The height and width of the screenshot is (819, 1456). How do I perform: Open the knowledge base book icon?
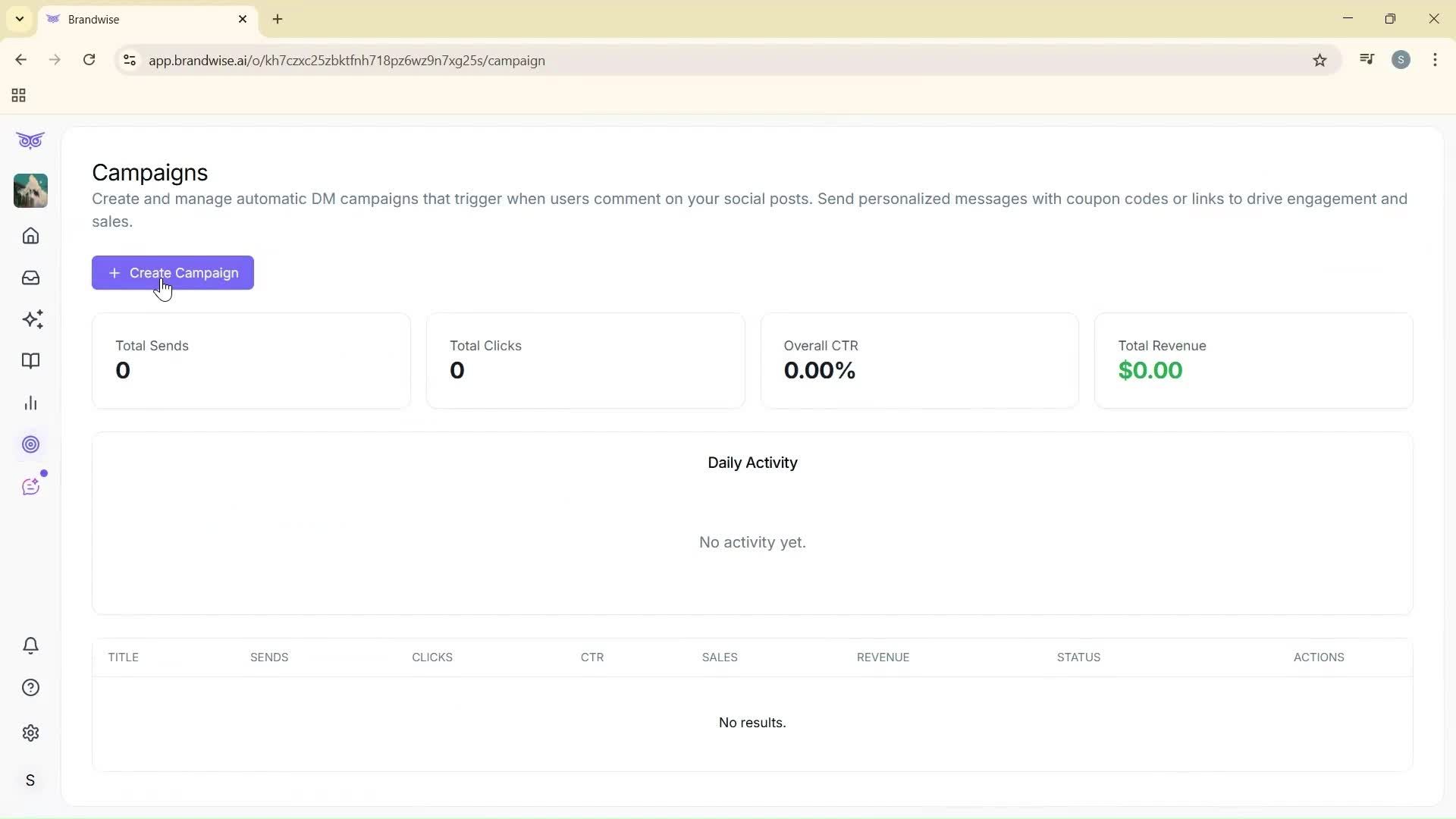coord(31,361)
